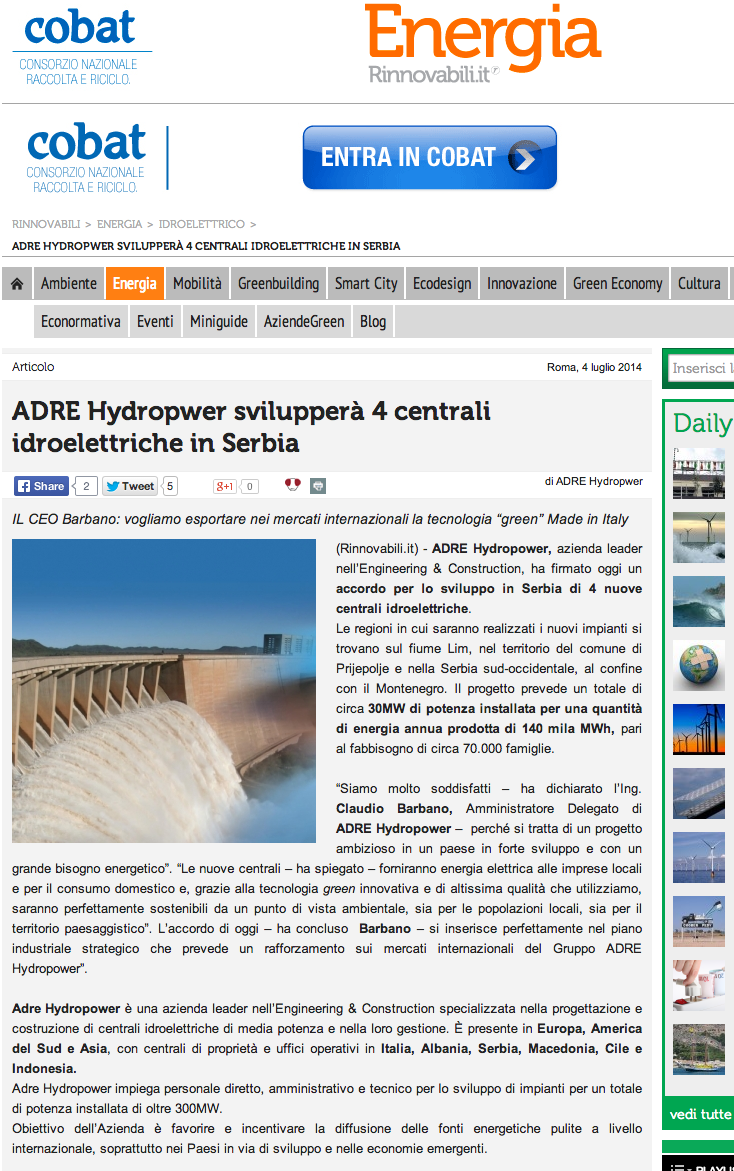Click the Tweet button
This screenshot has width=734, height=1171.
pyautogui.click(x=130, y=486)
